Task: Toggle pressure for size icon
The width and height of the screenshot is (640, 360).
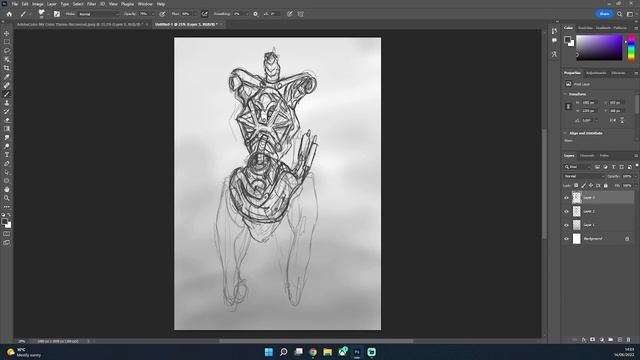Action: 290,14
